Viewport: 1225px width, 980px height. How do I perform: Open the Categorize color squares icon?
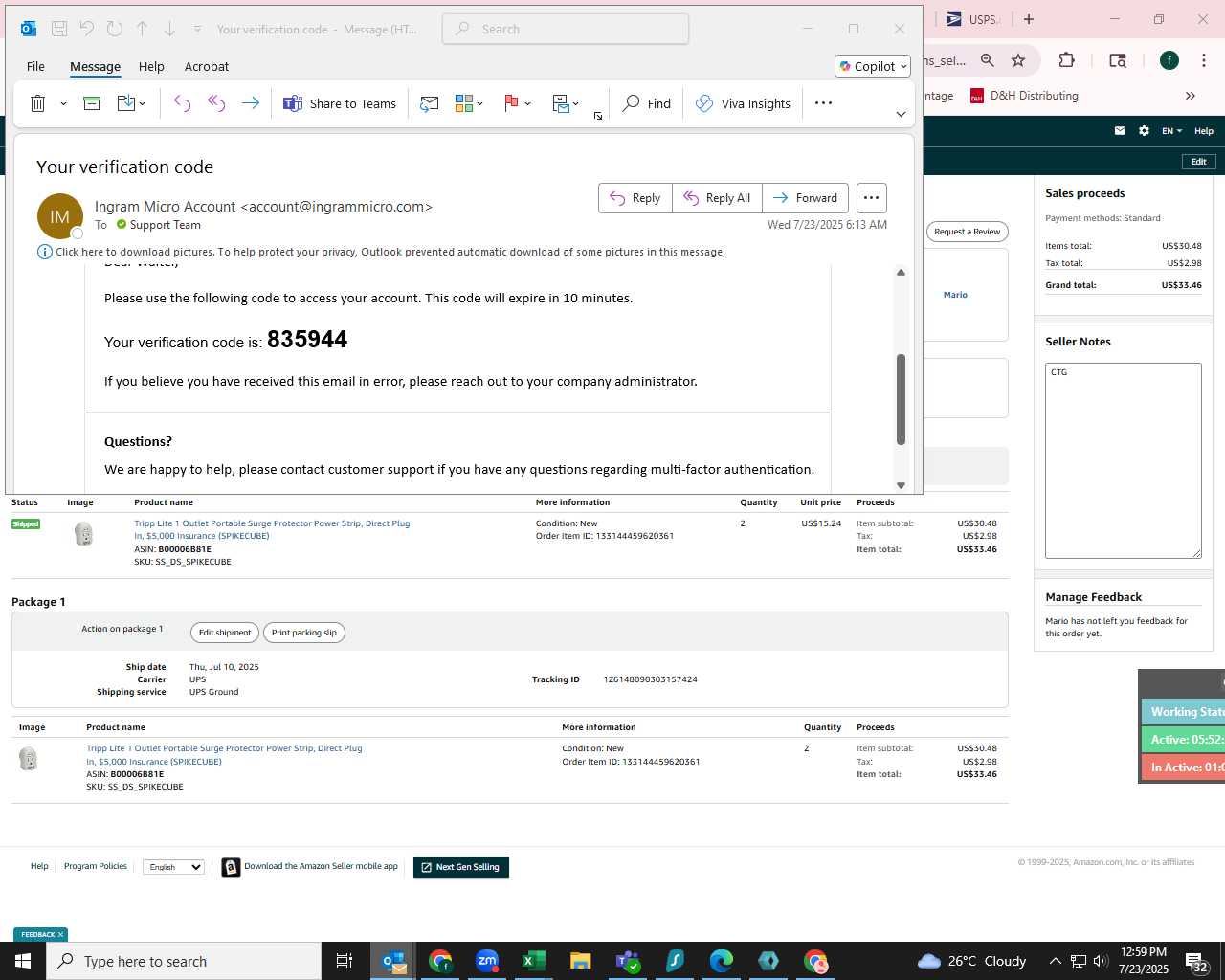click(x=464, y=103)
